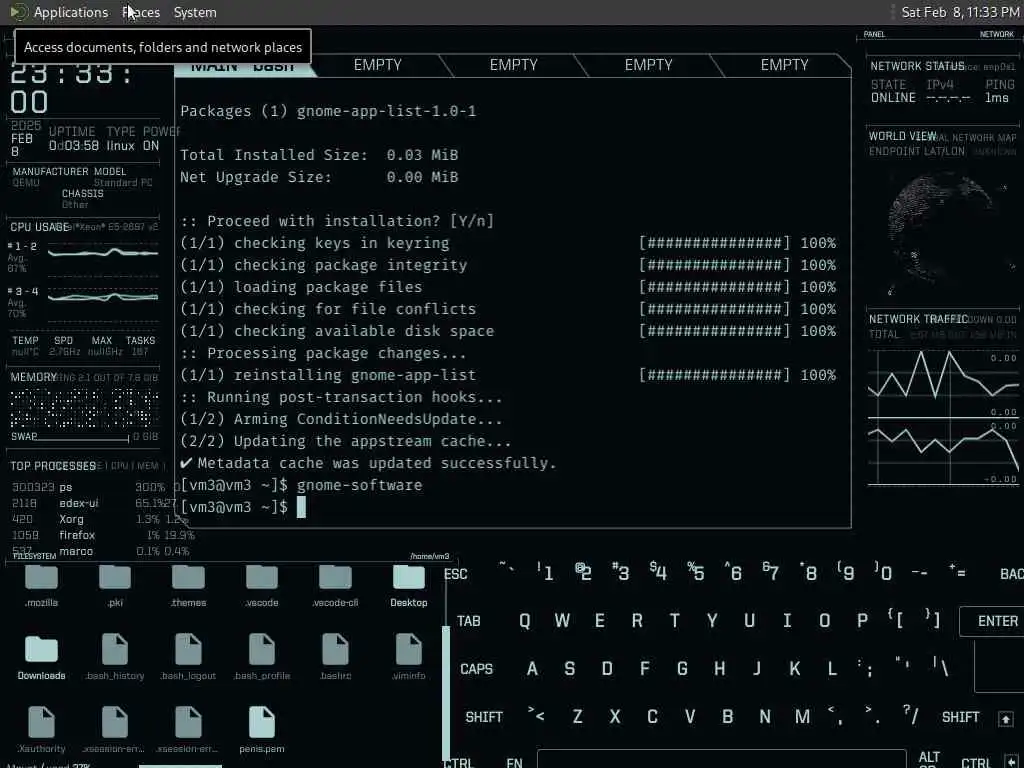Toggle the CAPS key
The height and width of the screenshot is (768, 1024).
pyautogui.click(x=476, y=669)
